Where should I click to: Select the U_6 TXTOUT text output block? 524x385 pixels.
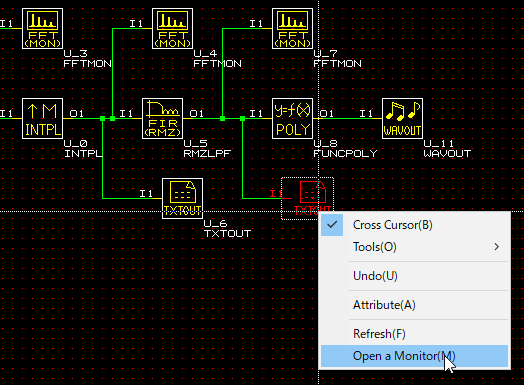pyautogui.click(x=182, y=199)
